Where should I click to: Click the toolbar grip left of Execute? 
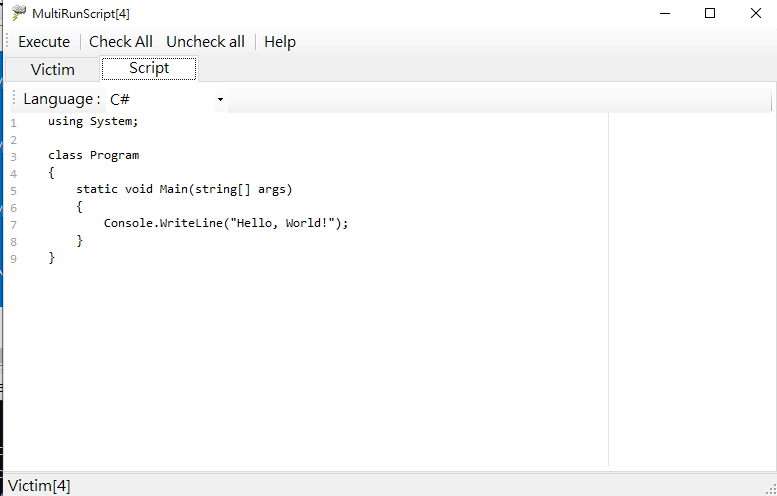[8, 42]
